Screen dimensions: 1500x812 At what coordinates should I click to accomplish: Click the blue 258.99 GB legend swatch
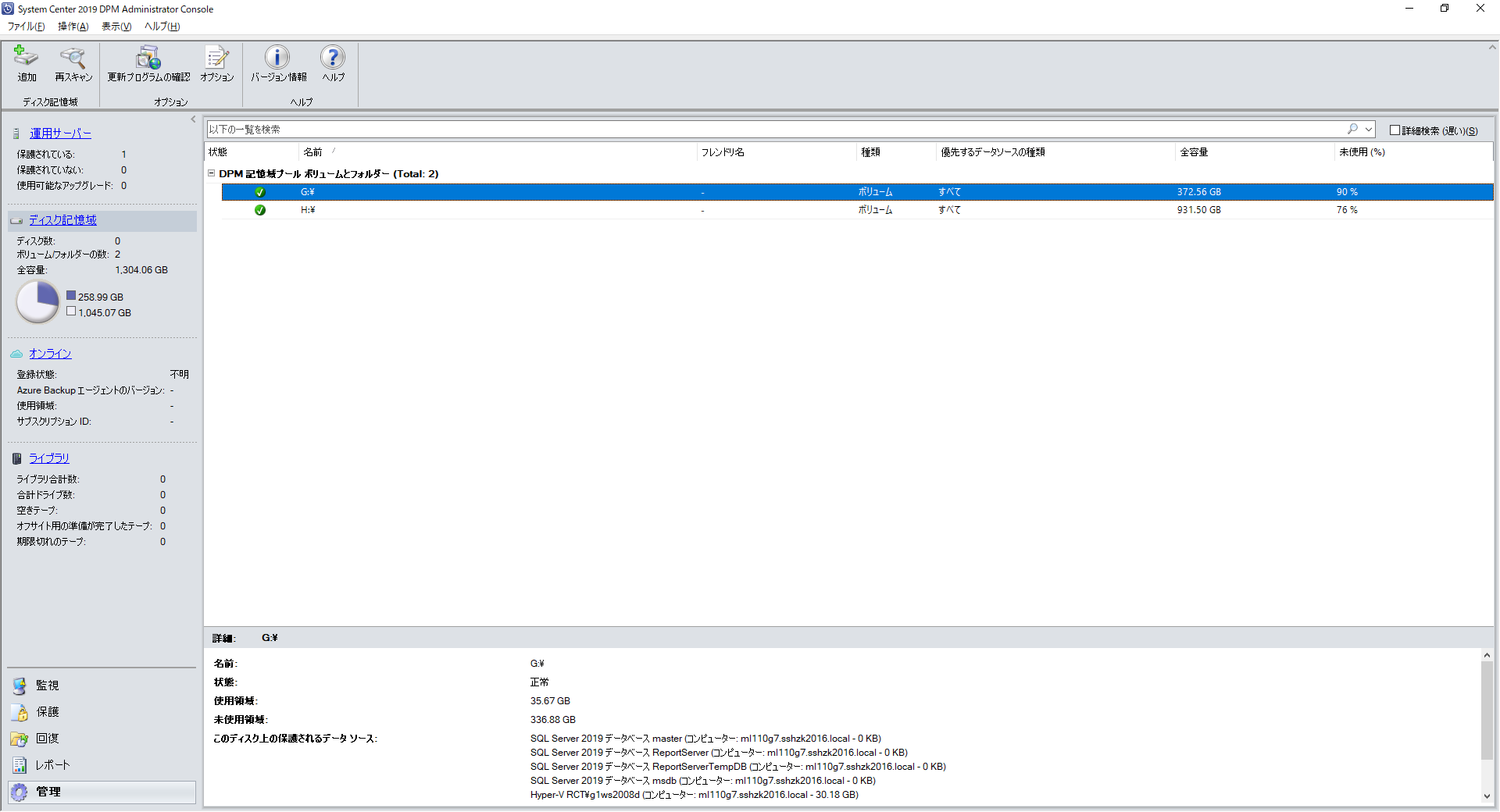pos(71,296)
